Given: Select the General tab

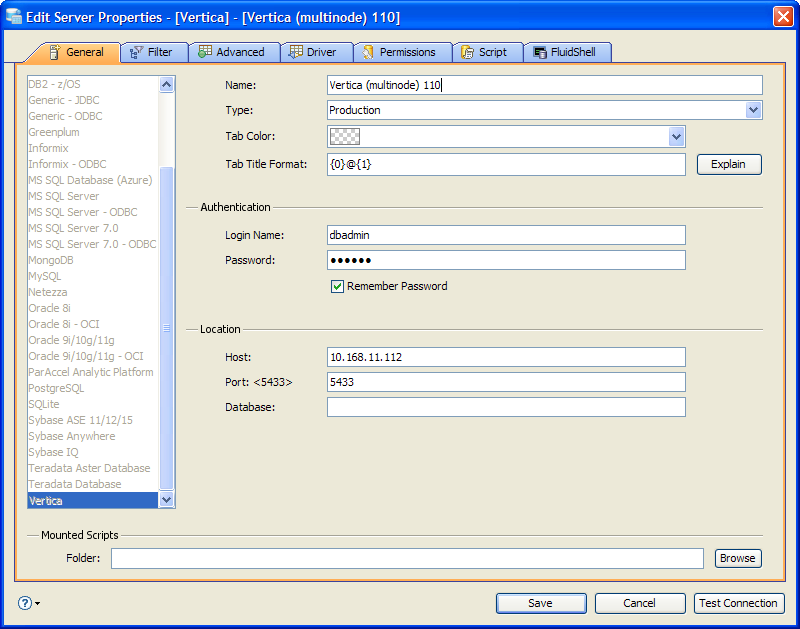Looking at the screenshot, I should point(77,52).
